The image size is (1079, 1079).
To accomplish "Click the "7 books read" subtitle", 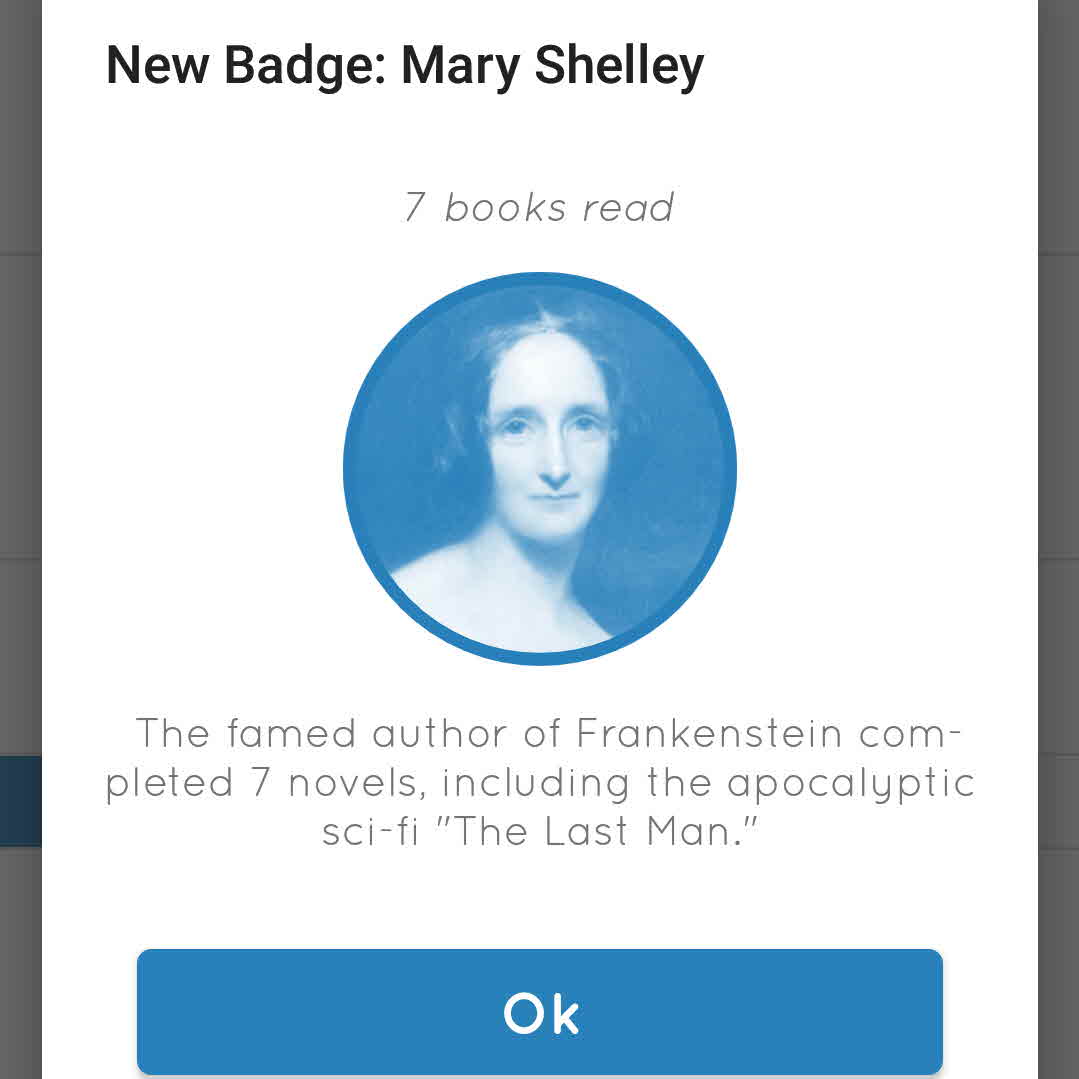I will pos(540,208).
